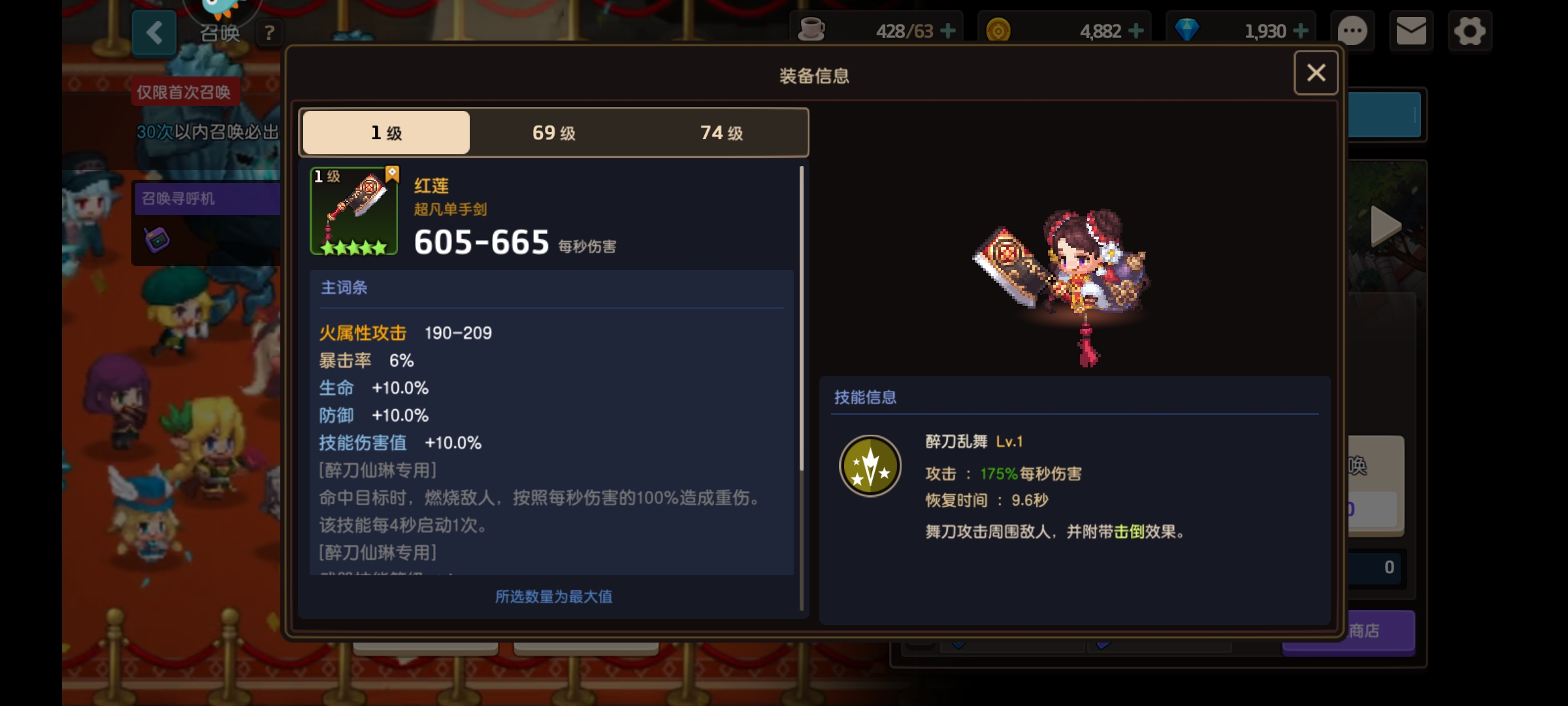Viewport: 1568px width, 706px height.
Task: Go back with the arrow button
Action: [154, 33]
